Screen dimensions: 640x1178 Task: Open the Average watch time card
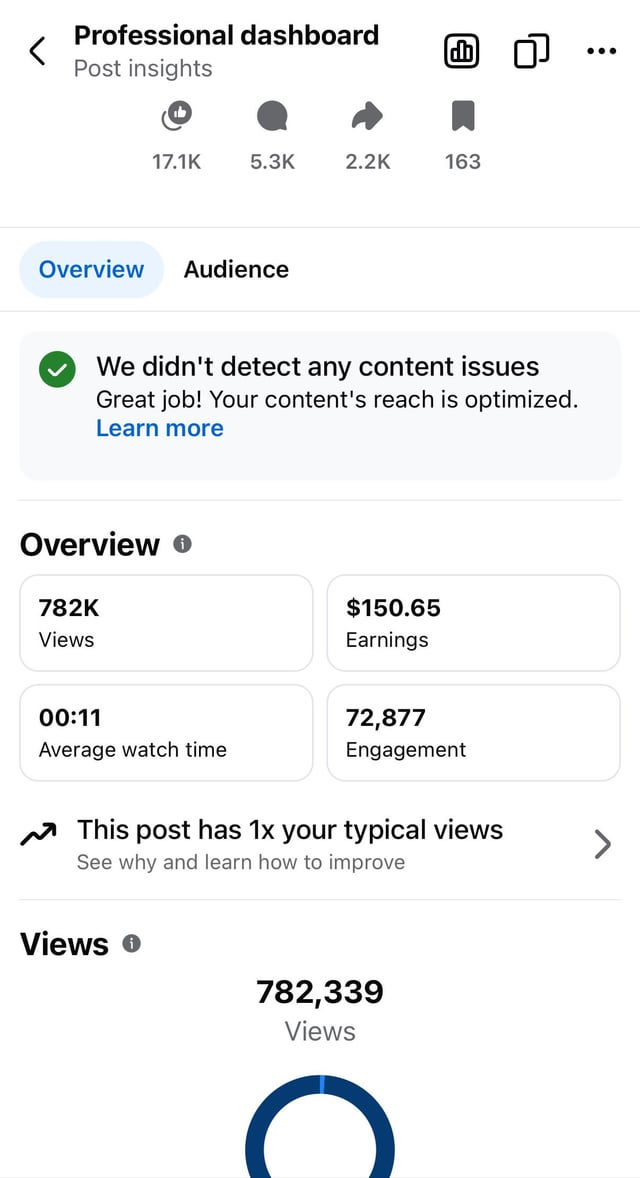166,732
